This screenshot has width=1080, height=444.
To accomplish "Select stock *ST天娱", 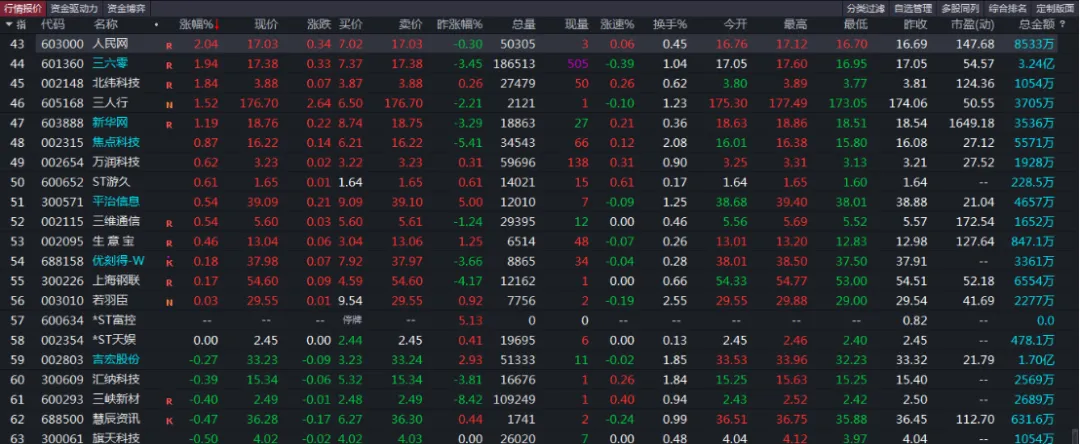I will click(x=114, y=340).
